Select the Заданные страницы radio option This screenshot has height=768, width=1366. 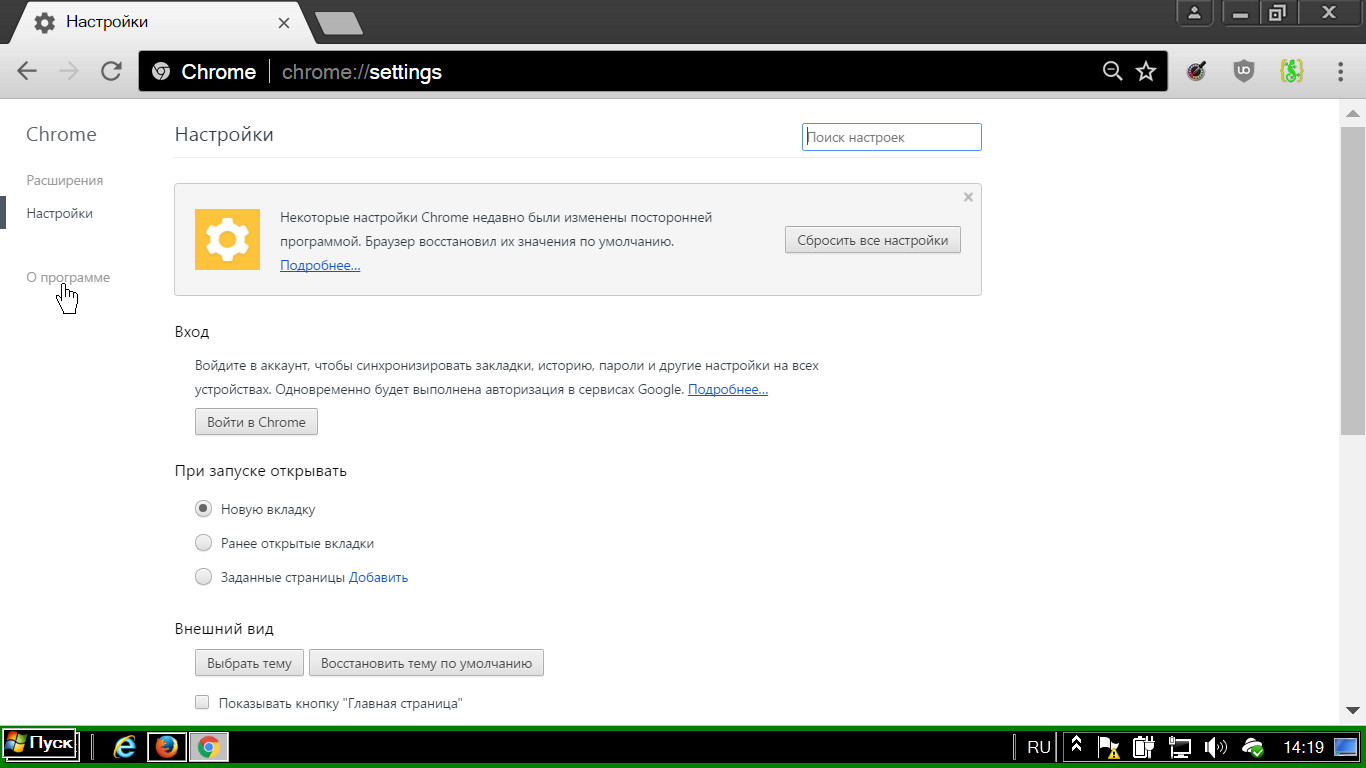pos(203,577)
